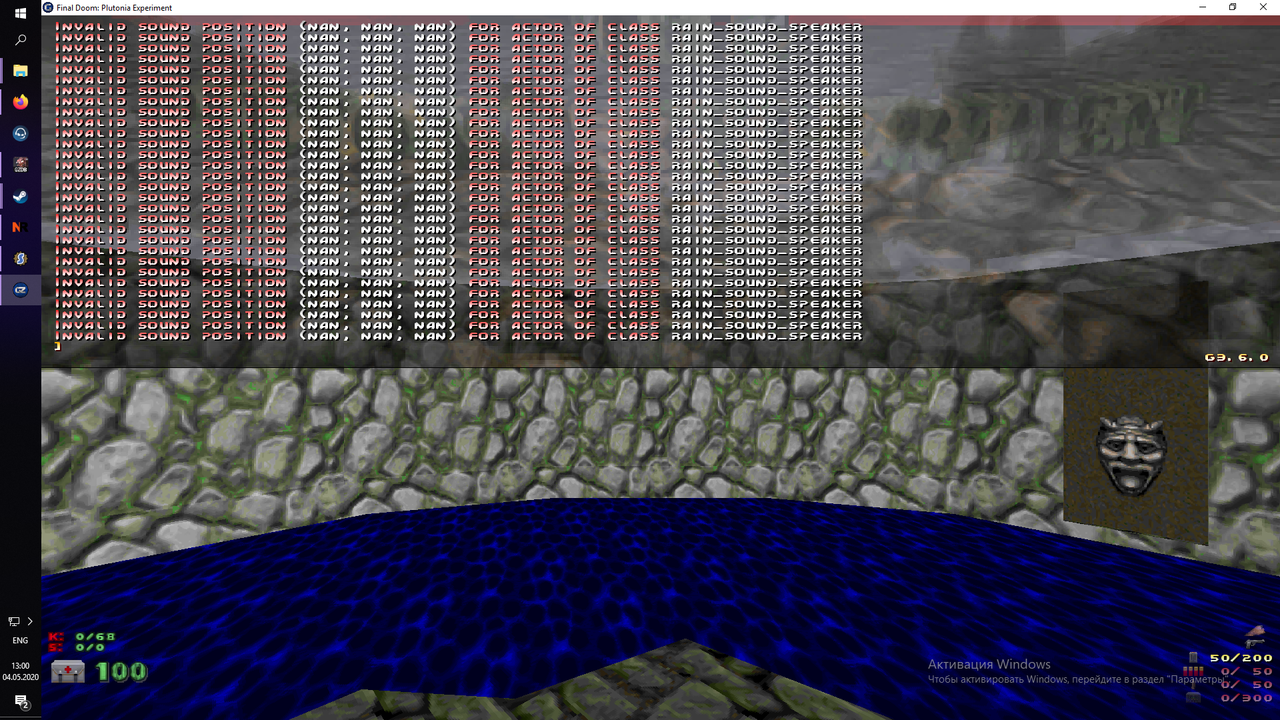The height and width of the screenshot is (720, 1280).
Task: Click the console version text G3.6.0
Action: [1236, 357]
